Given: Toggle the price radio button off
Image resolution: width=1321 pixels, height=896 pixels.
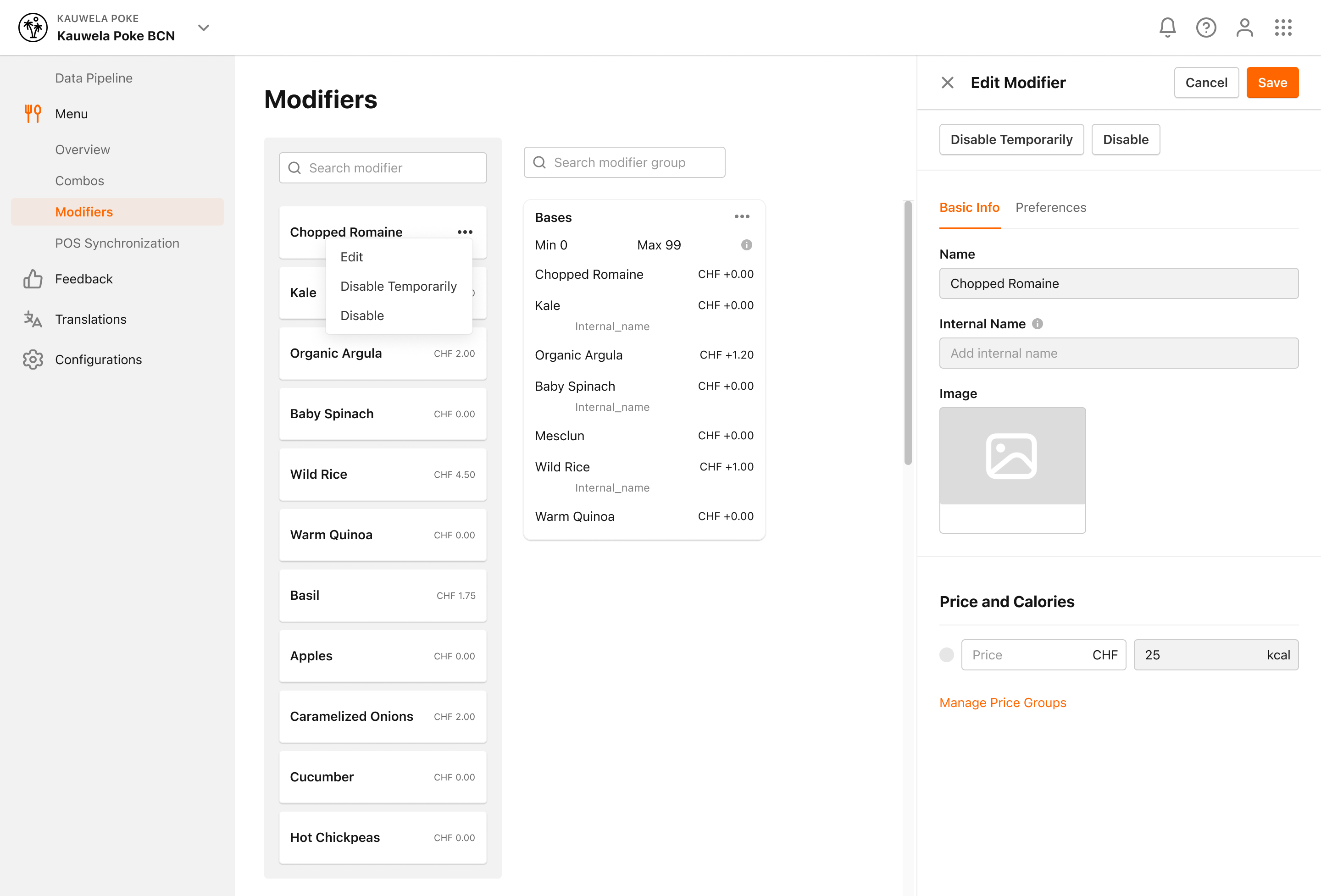Looking at the screenshot, I should (x=947, y=655).
